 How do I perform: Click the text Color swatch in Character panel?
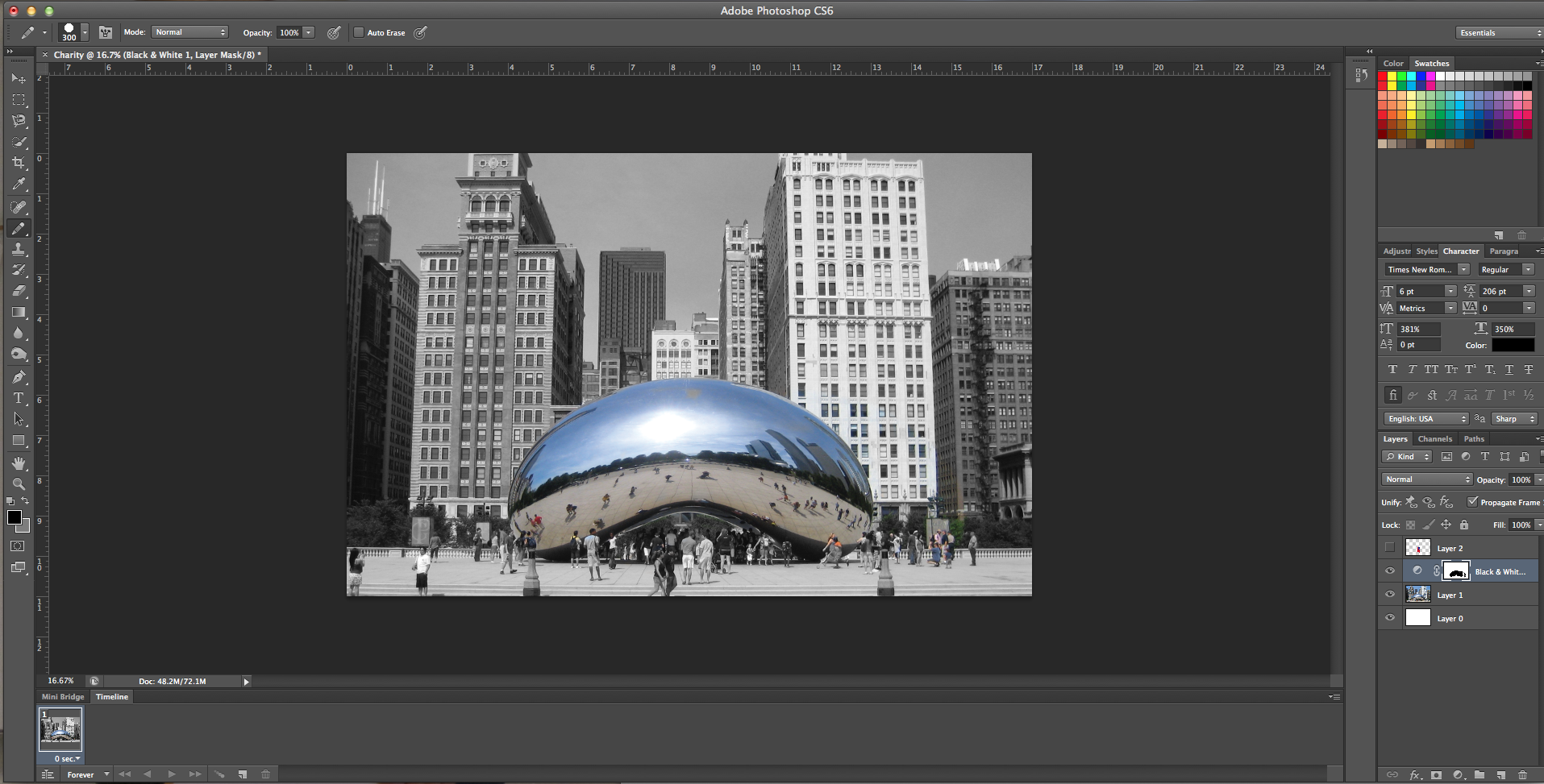click(1513, 345)
